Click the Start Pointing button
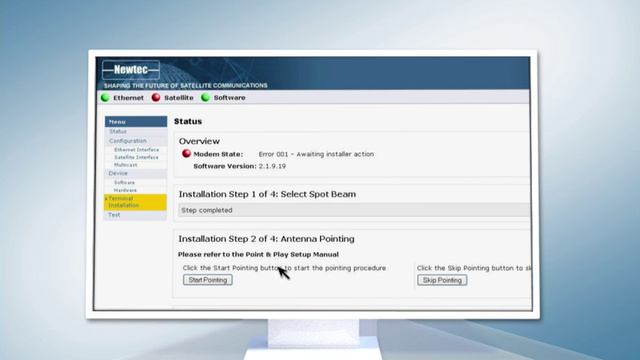 coord(208,280)
